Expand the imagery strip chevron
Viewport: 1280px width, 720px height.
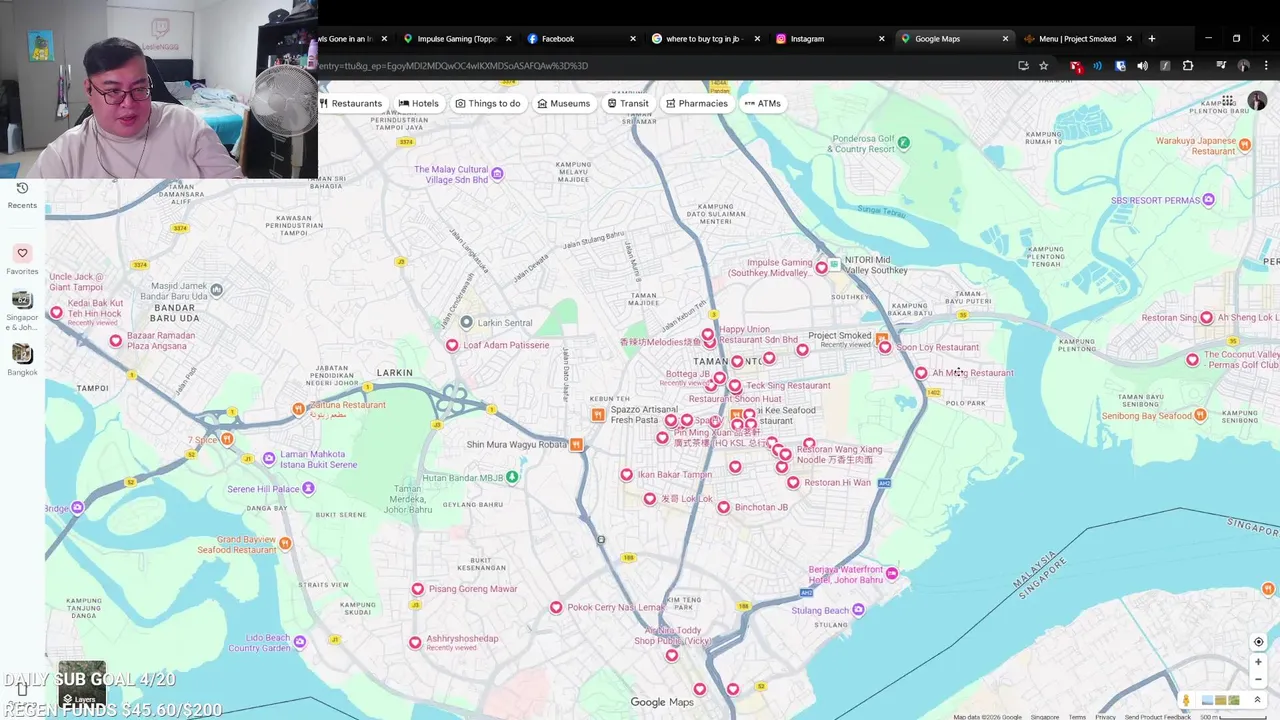pyautogui.click(x=1257, y=700)
